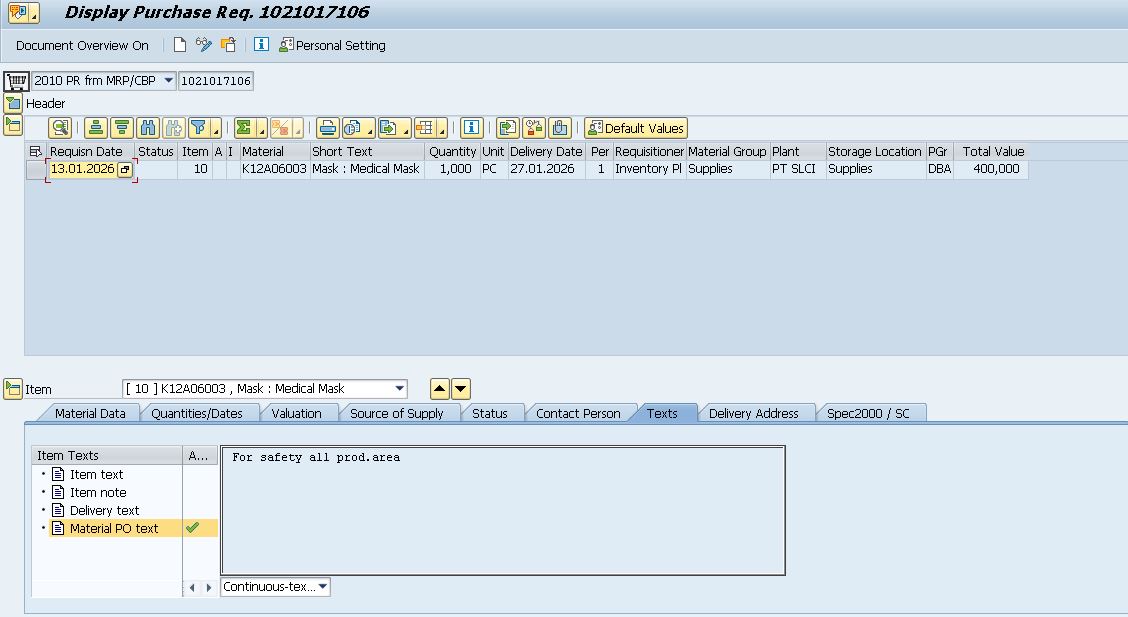Click the Total sigma icon
The height and width of the screenshot is (617, 1128).
tap(243, 128)
